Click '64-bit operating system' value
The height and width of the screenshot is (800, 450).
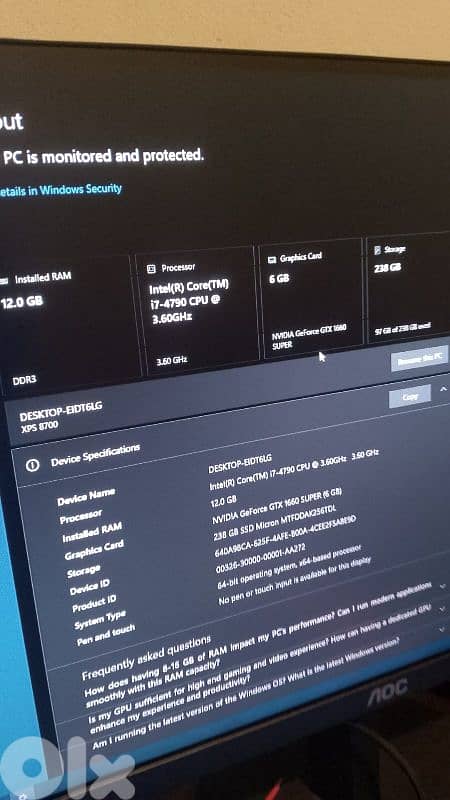[290, 566]
